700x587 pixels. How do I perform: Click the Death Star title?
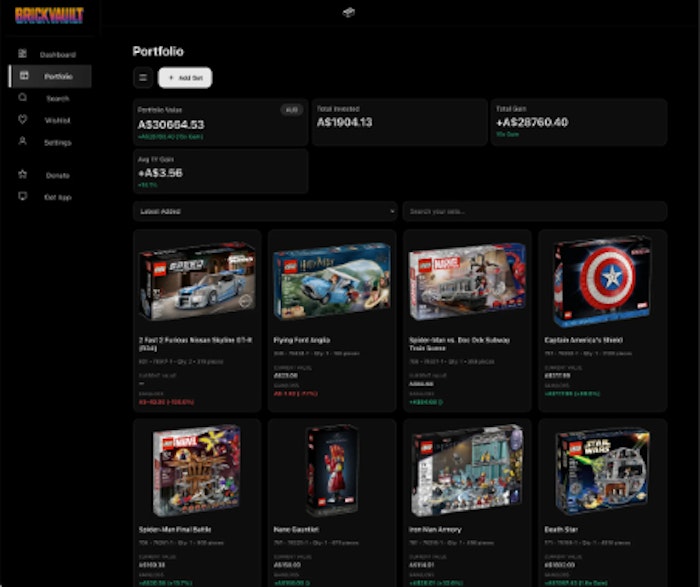tap(561, 529)
